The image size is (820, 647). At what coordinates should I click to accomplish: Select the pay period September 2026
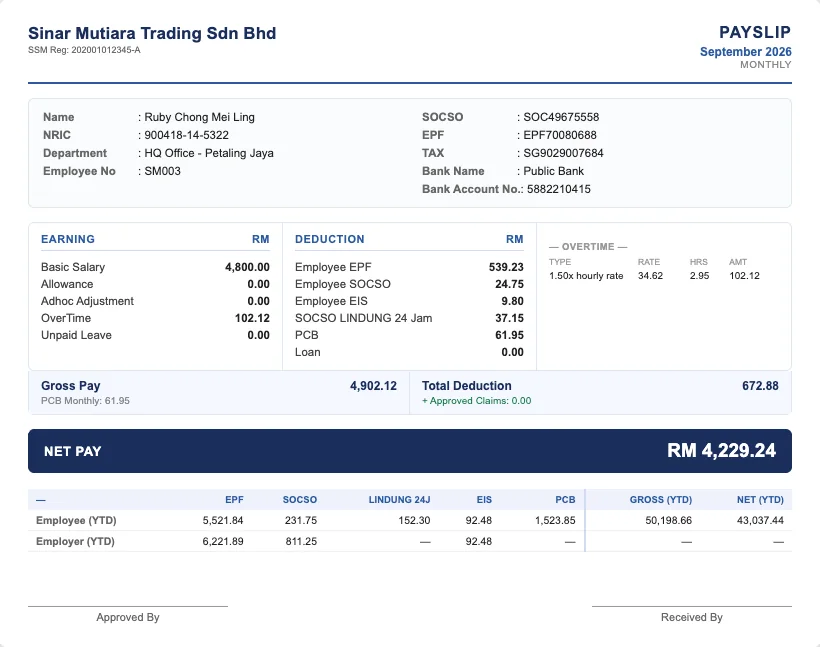[x=746, y=52]
